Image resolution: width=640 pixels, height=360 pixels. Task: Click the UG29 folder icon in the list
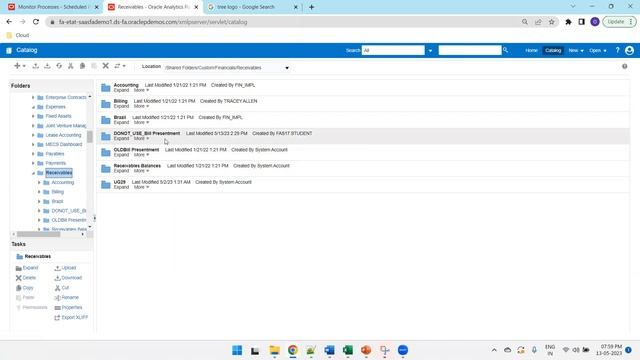click(x=106, y=185)
